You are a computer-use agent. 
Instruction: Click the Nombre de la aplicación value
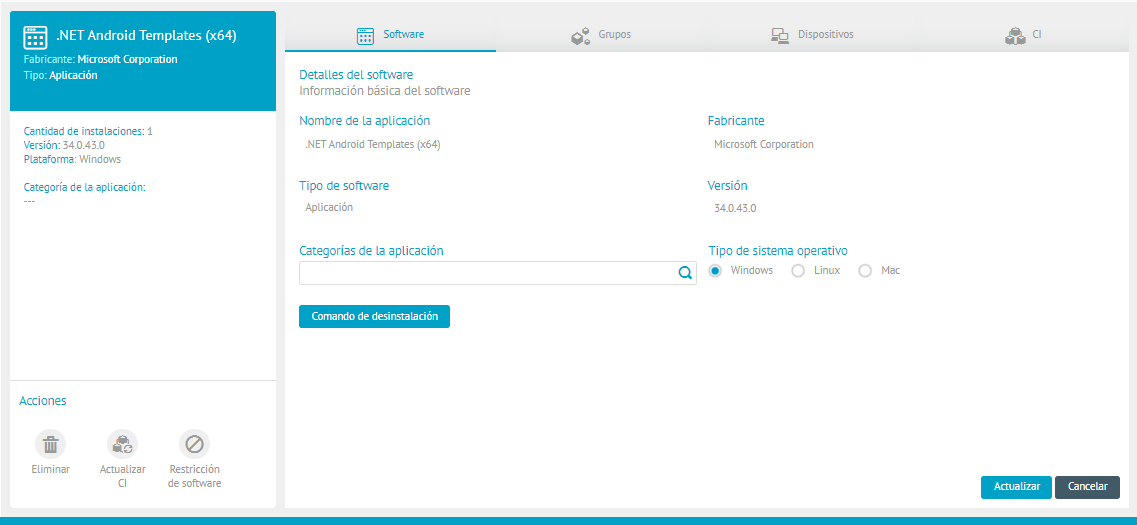[373, 144]
